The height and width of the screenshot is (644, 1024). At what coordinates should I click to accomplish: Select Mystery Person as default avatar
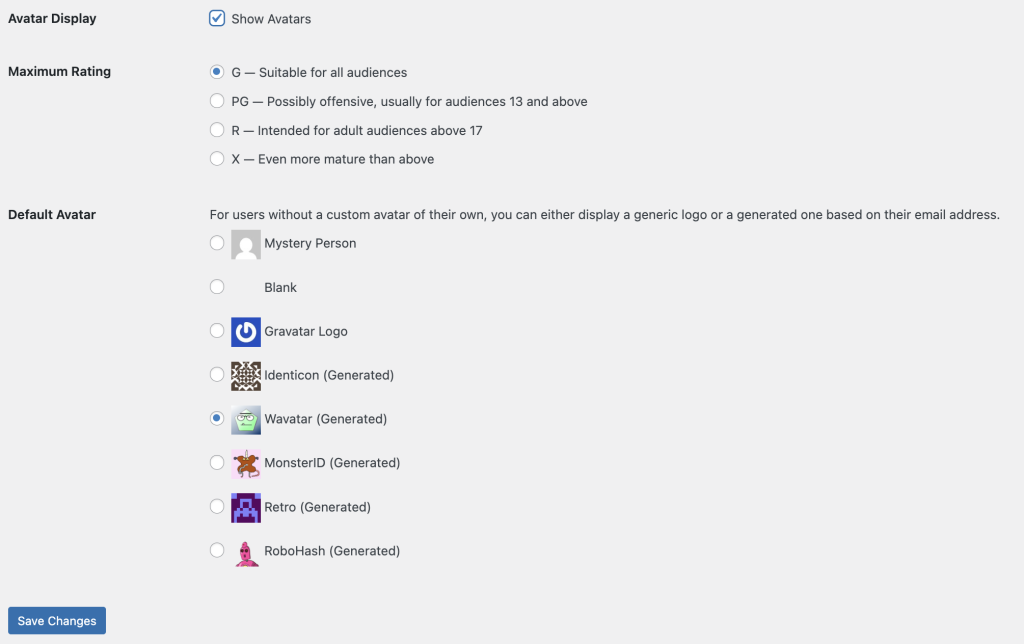217,243
